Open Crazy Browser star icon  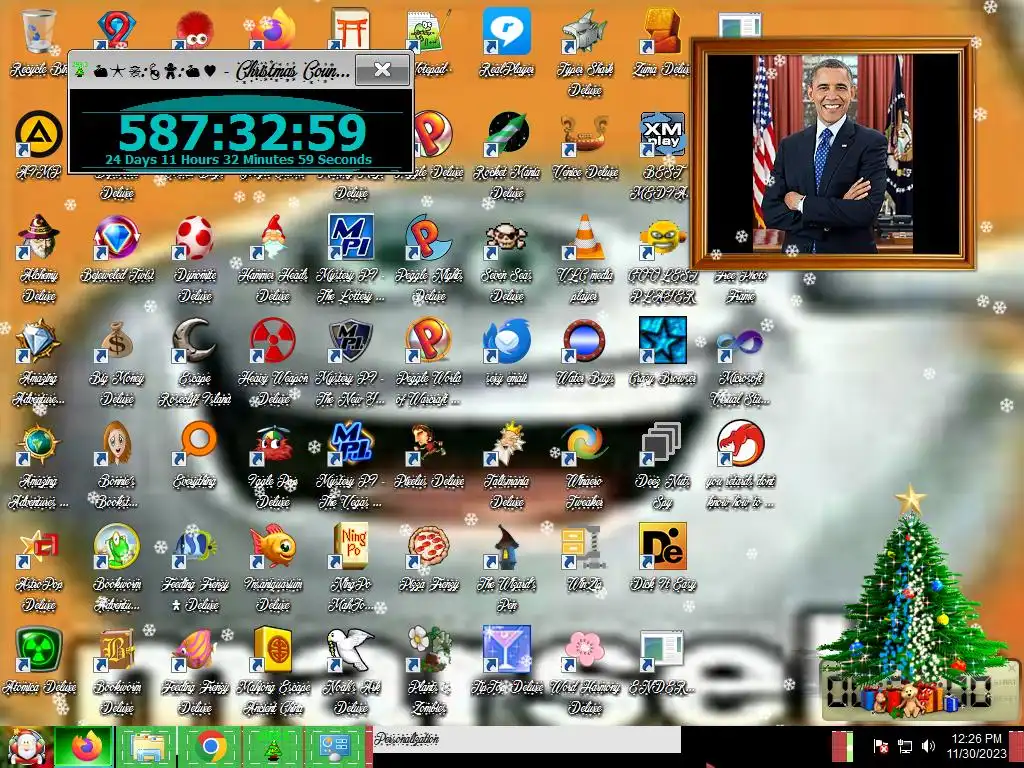tap(662, 340)
